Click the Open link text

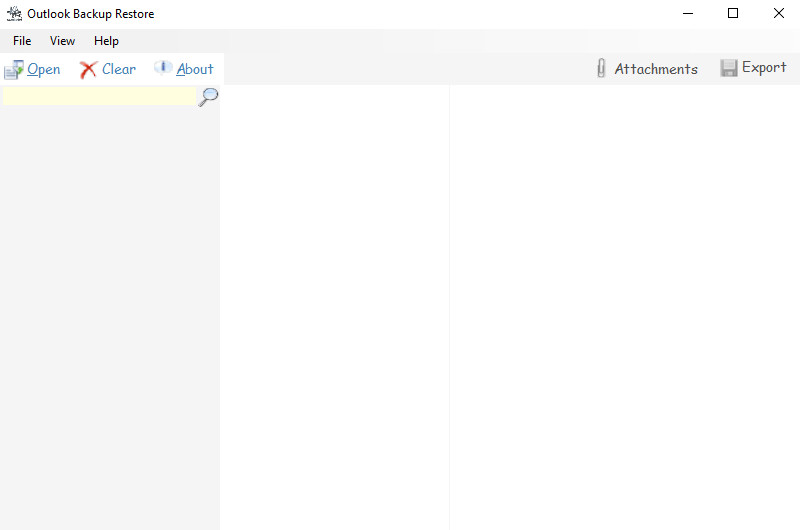[x=43, y=69]
